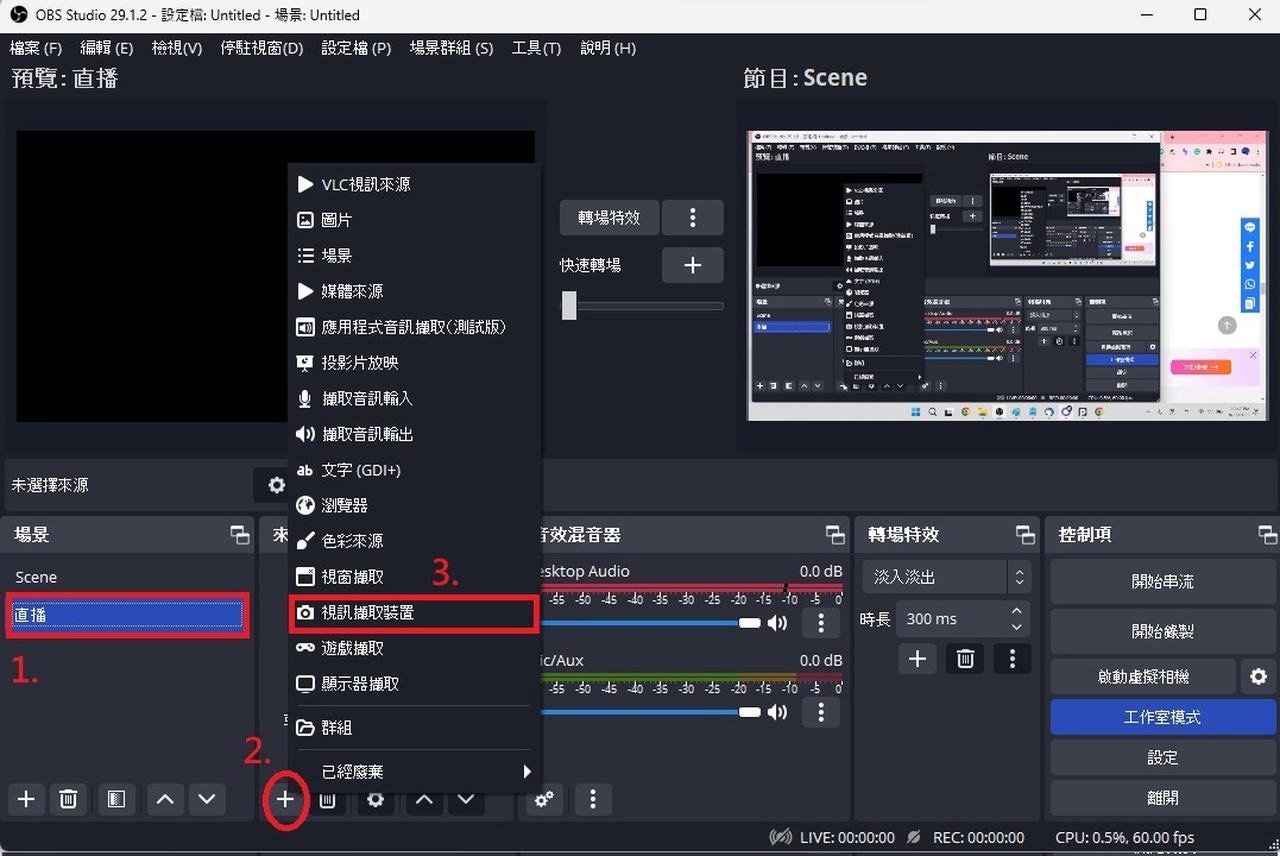
Task: Open the 檢視(V) menu
Action: 177,48
